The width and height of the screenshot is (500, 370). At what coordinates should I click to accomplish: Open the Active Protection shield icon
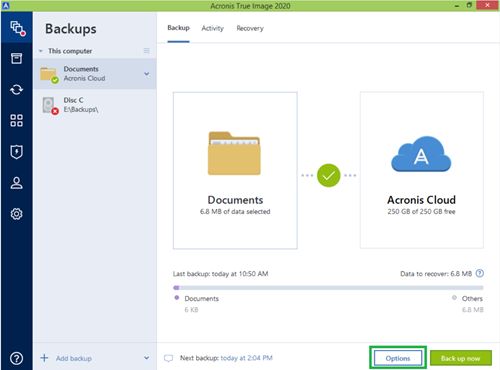16,152
